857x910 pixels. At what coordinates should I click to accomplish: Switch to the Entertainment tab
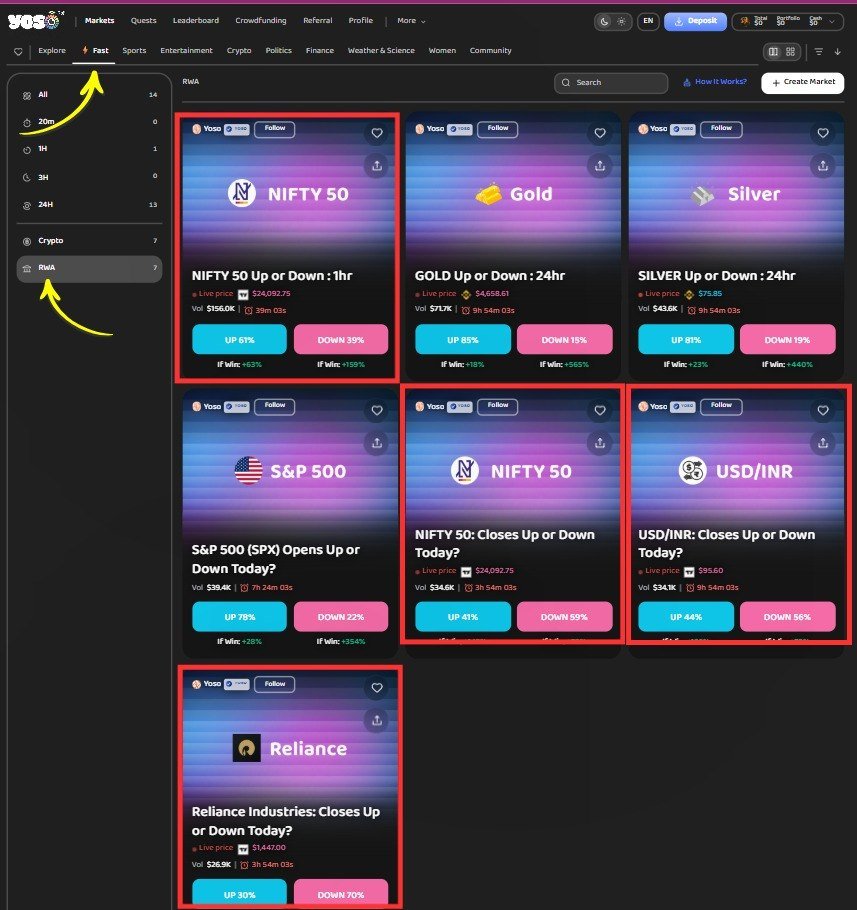(186, 51)
